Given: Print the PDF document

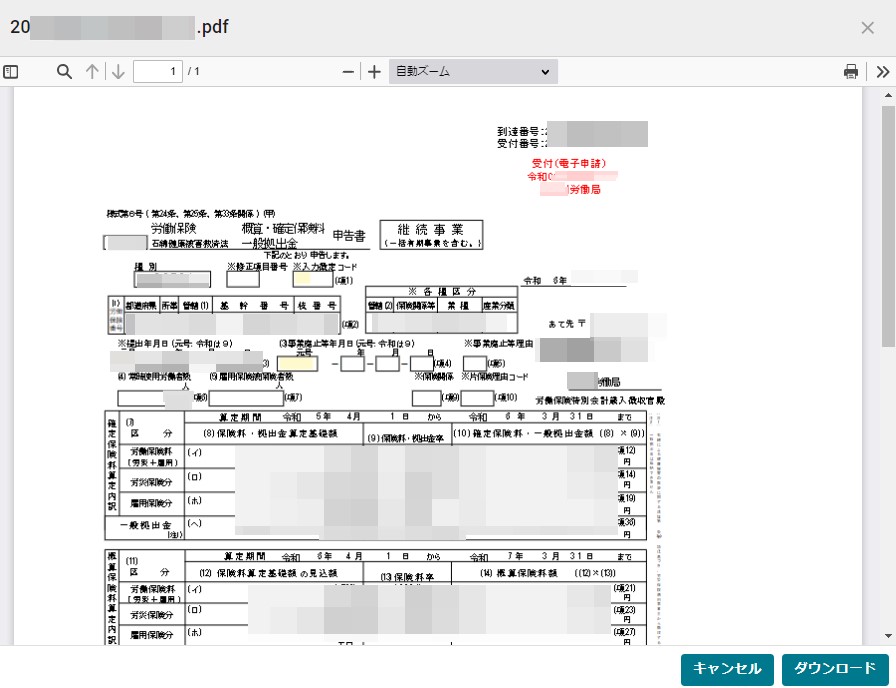Looking at the screenshot, I should coord(851,72).
